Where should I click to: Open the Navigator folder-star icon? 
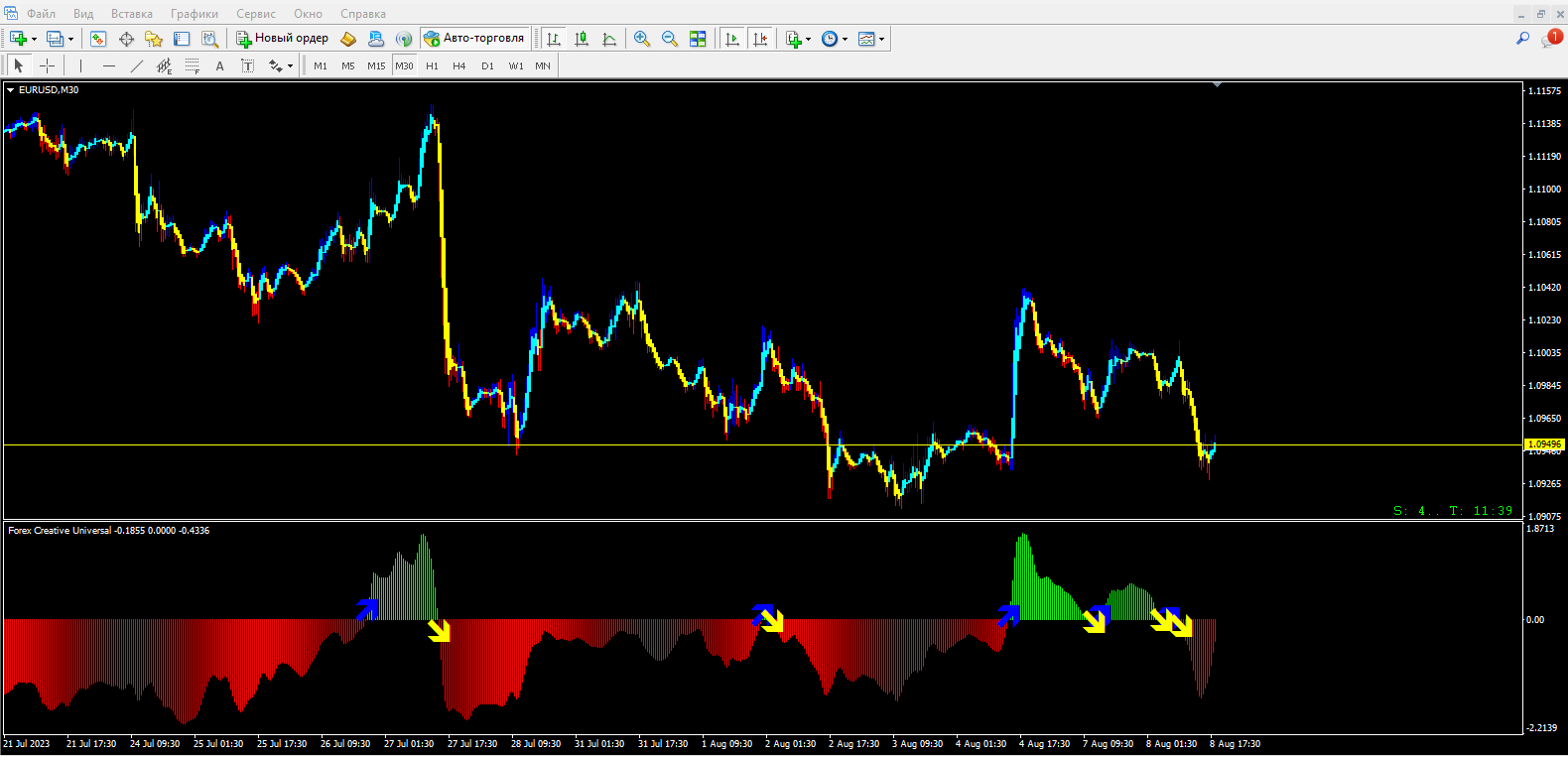click(154, 39)
